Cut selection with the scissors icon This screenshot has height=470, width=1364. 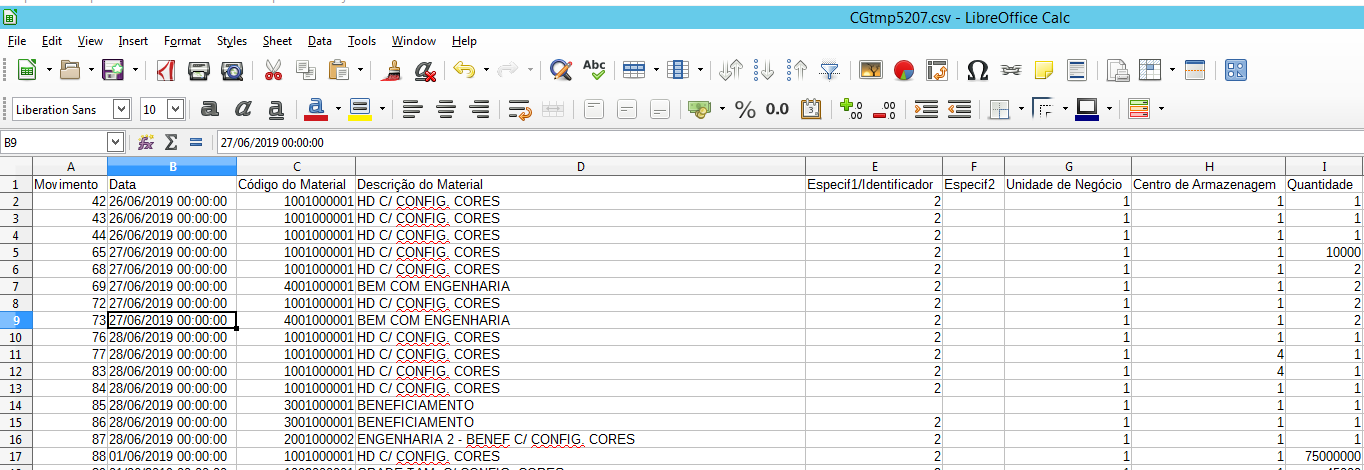pos(273,70)
